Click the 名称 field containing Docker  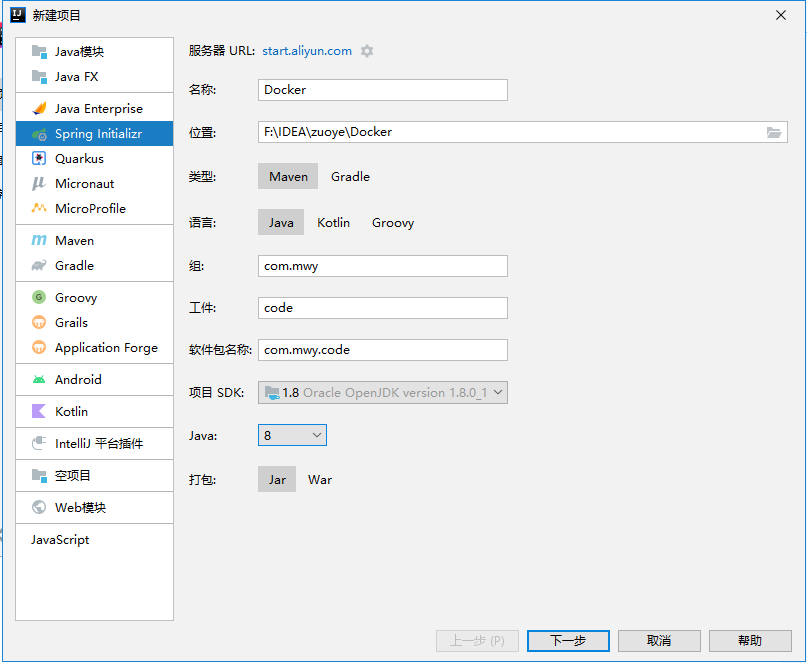[x=383, y=90]
